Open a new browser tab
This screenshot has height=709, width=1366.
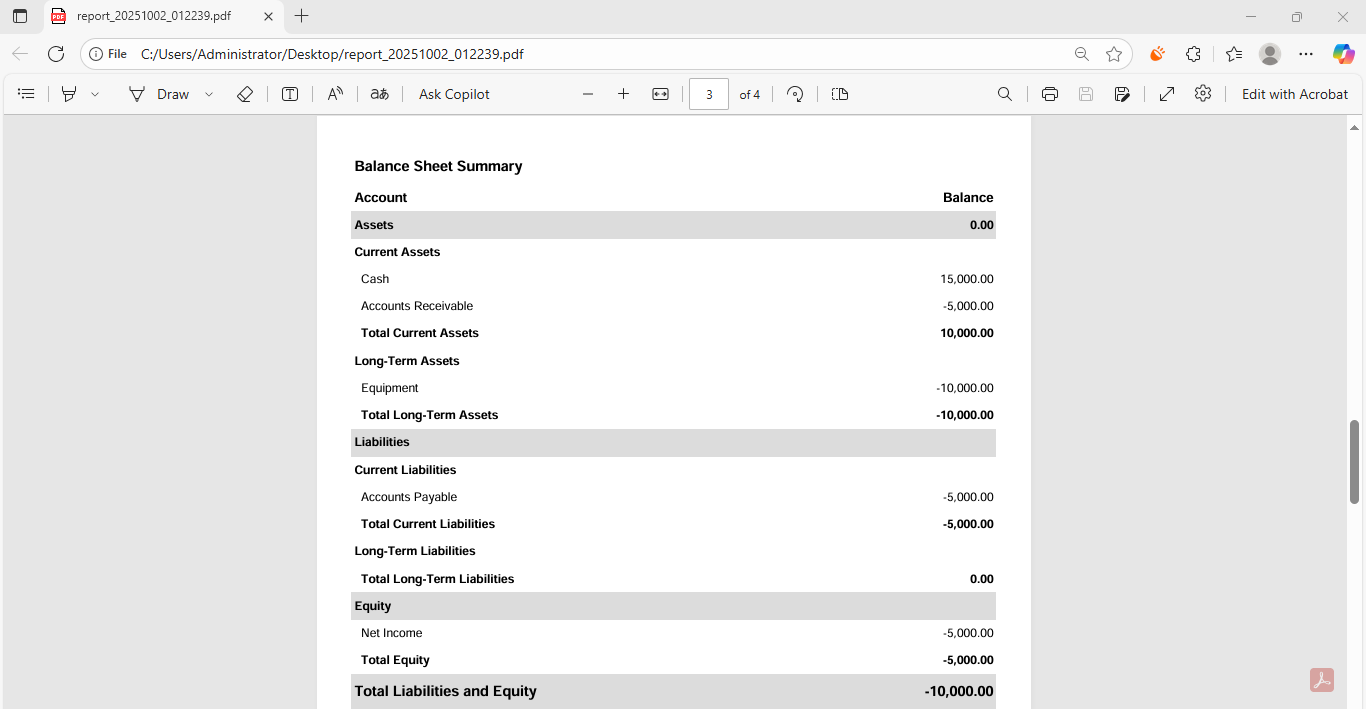[x=302, y=16]
